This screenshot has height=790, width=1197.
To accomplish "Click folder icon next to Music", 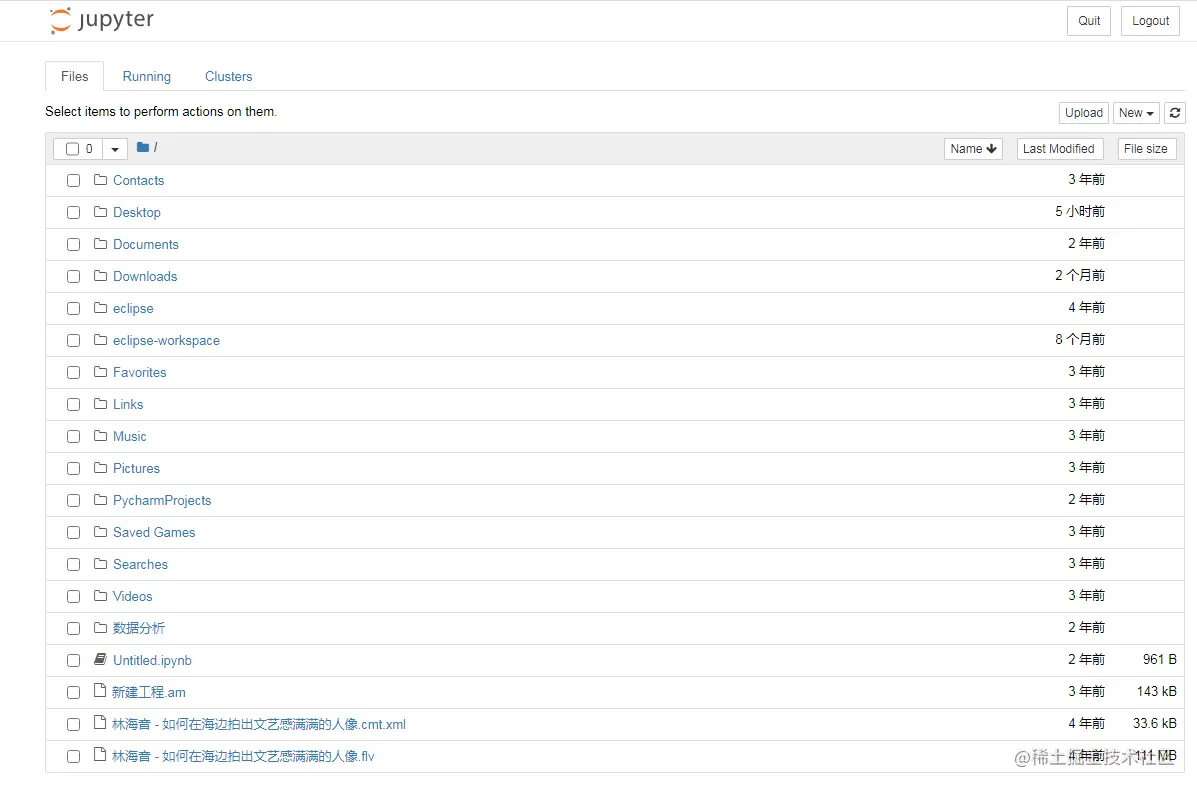I will click(x=100, y=437).
